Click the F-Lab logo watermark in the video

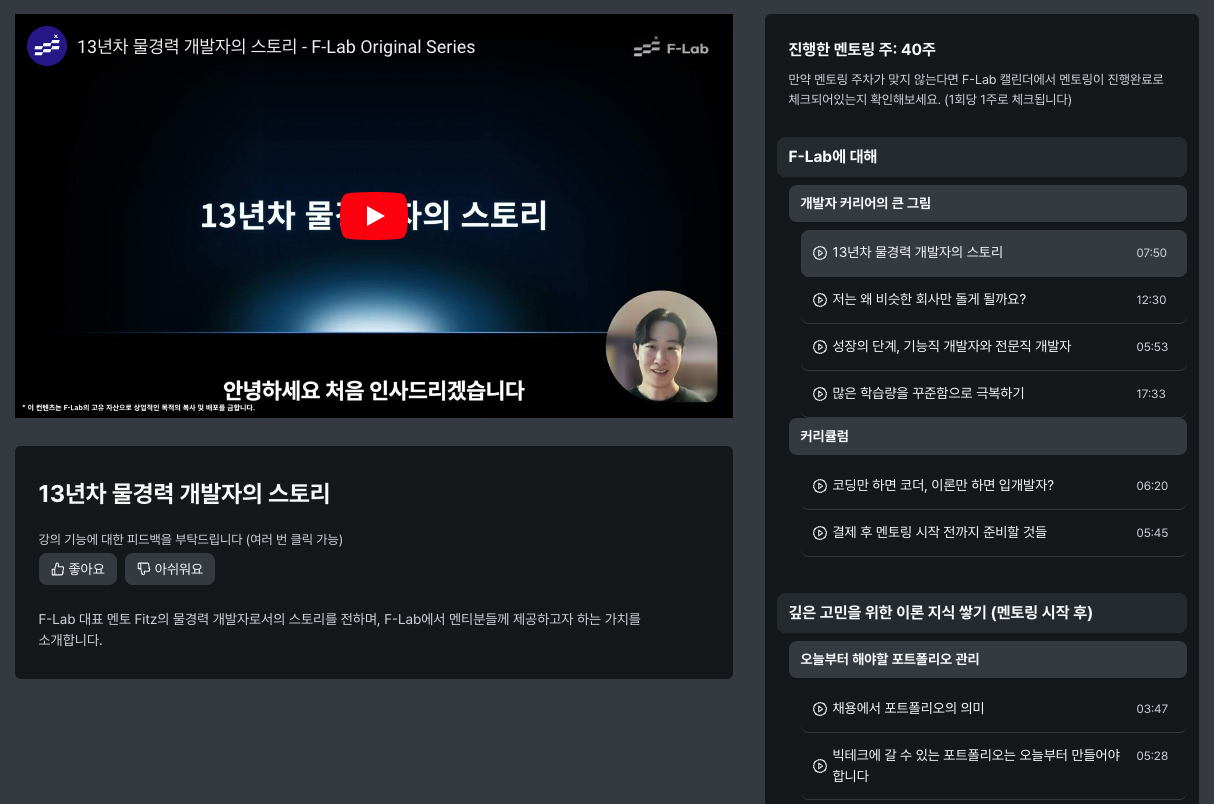(x=670, y=47)
